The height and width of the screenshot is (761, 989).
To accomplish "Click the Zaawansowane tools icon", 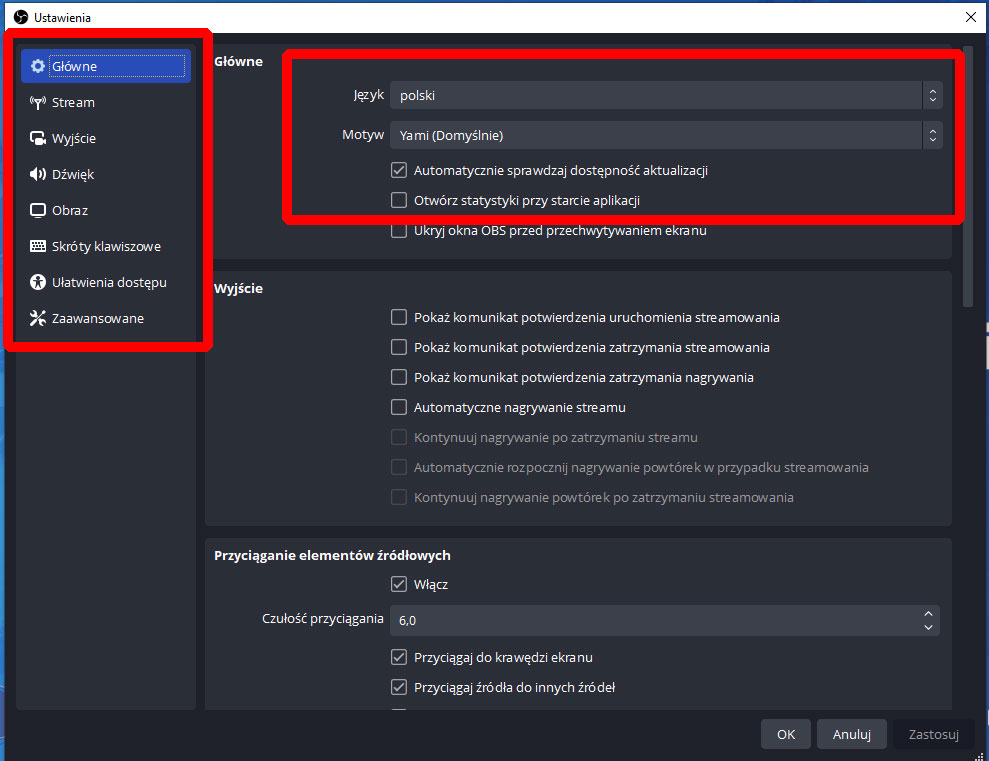I will [x=38, y=319].
